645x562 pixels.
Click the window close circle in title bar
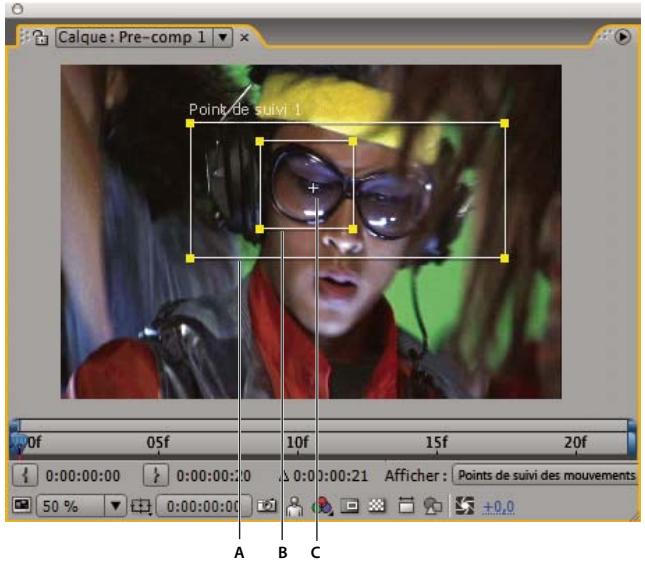17,9
